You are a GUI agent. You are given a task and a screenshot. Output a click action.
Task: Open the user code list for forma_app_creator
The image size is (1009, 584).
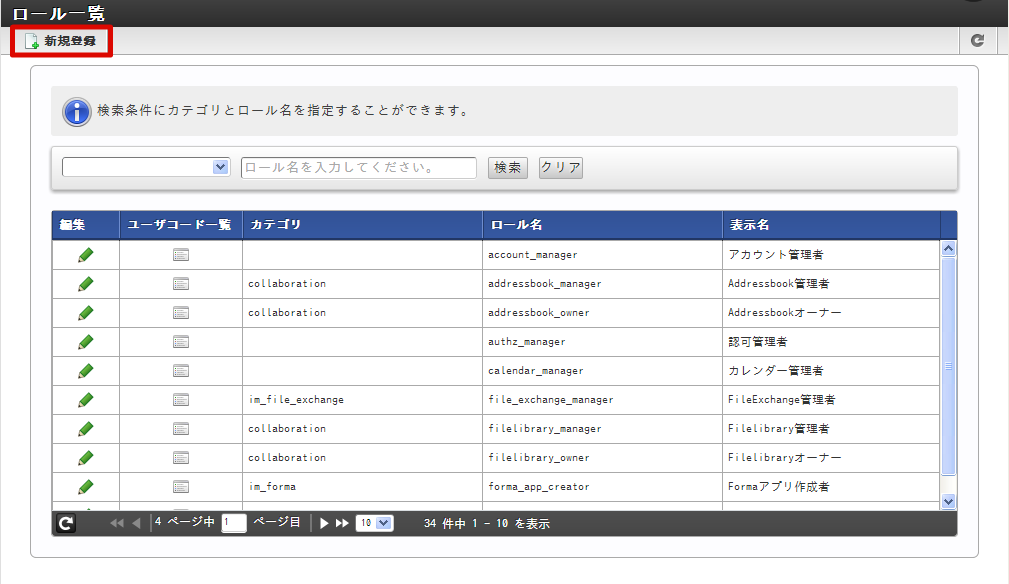pyautogui.click(x=181, y=487)
